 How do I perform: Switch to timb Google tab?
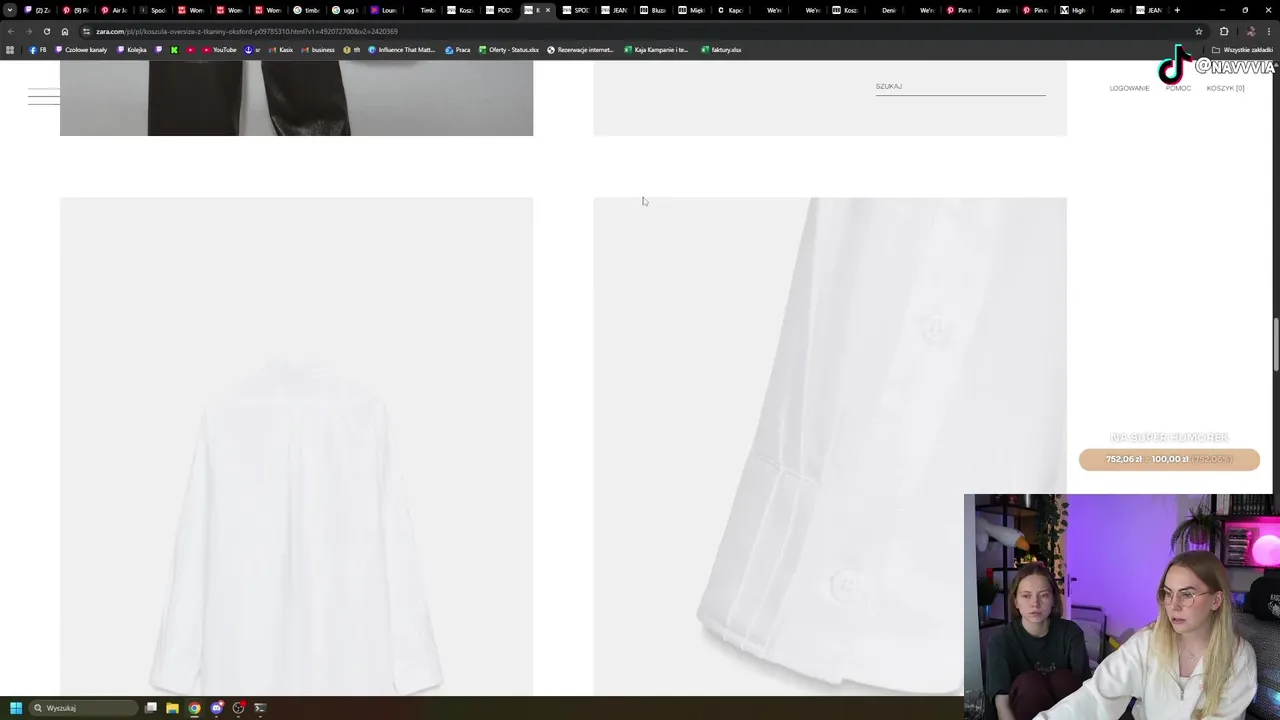coord(307,10)
